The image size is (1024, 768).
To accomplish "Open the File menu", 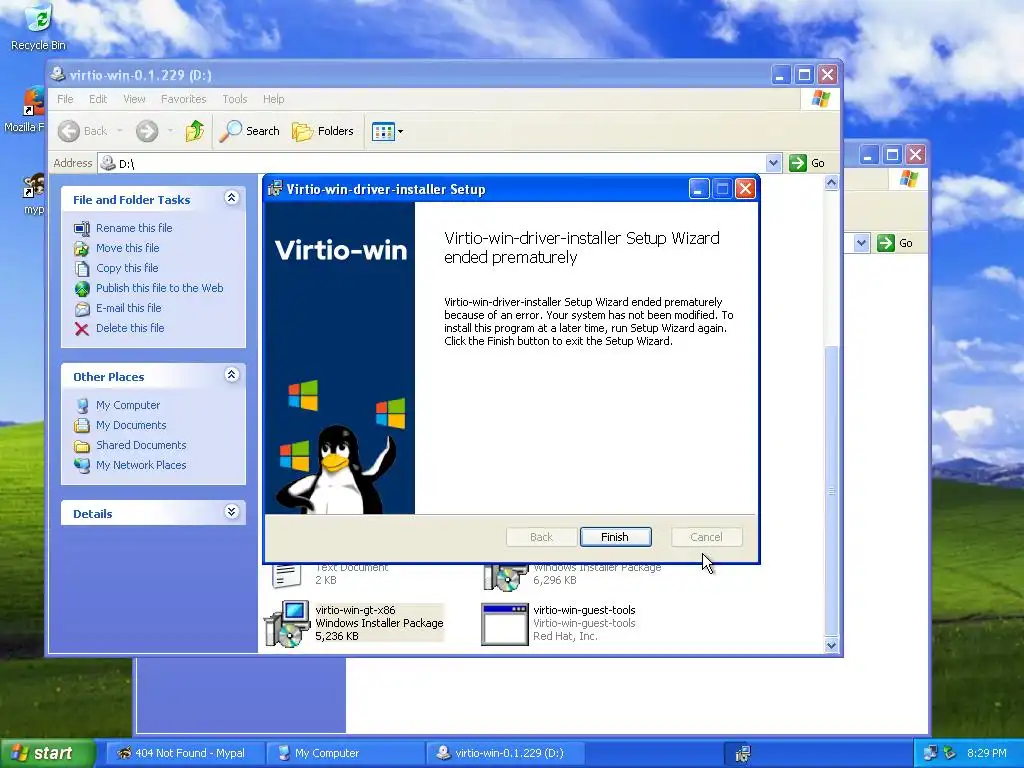I will point(65,99).
